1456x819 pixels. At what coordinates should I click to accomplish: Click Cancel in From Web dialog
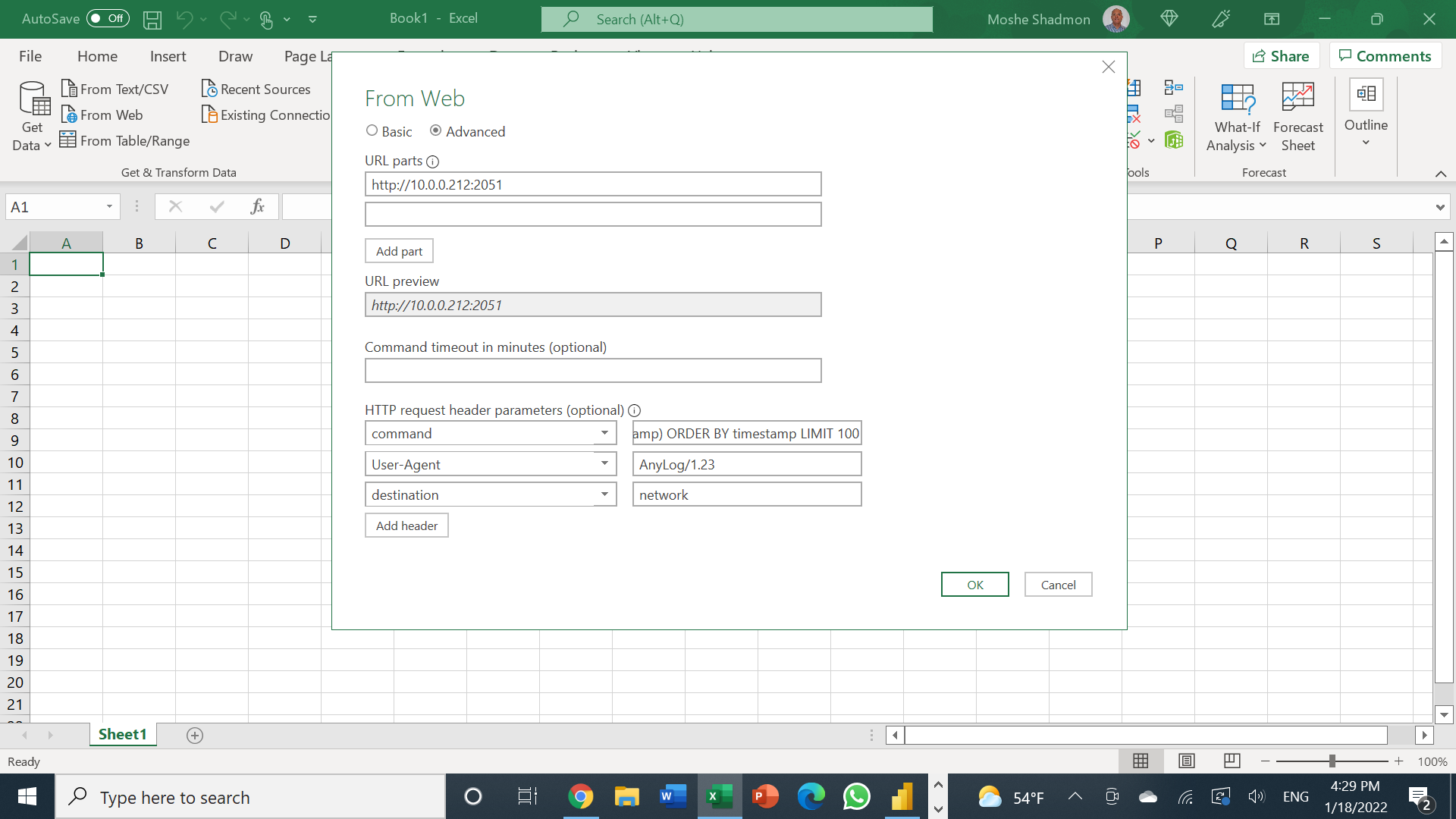pos(1058,585)
